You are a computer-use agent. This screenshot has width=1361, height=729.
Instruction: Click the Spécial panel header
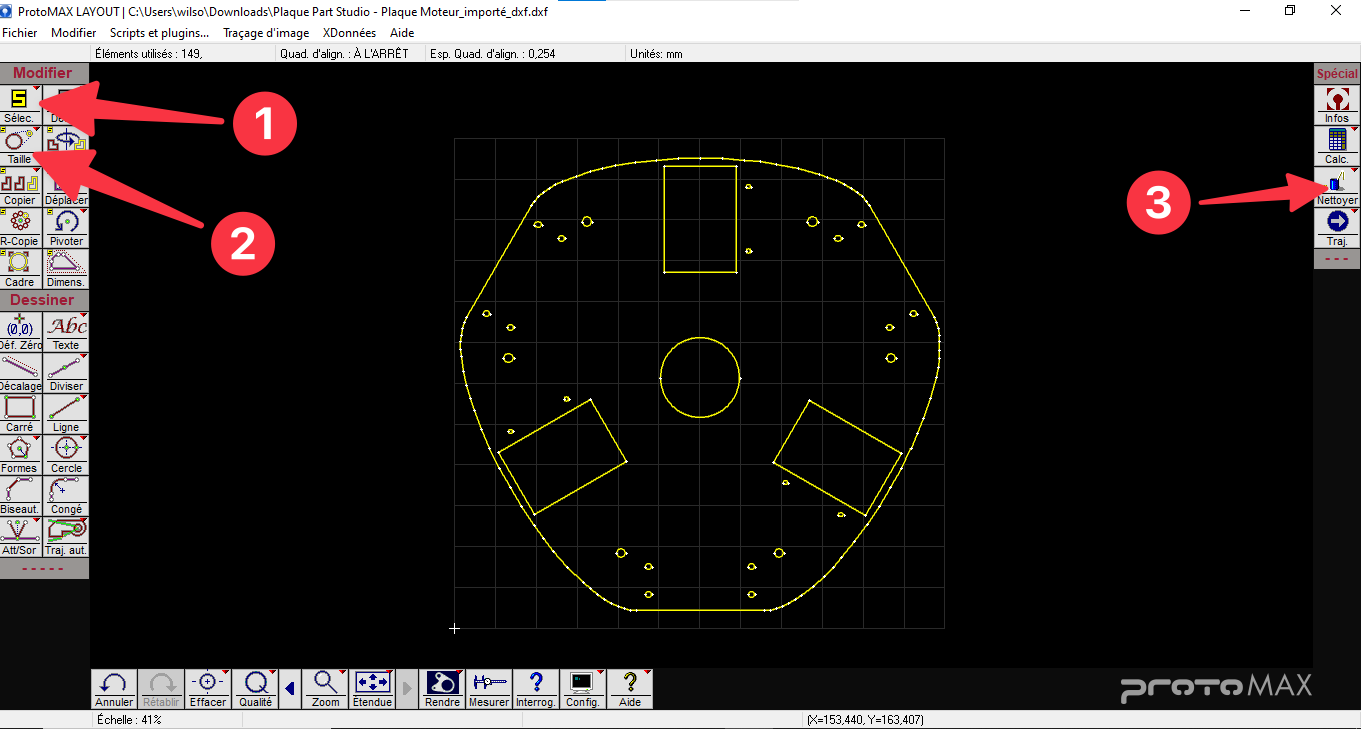[x=1337, y=73]
